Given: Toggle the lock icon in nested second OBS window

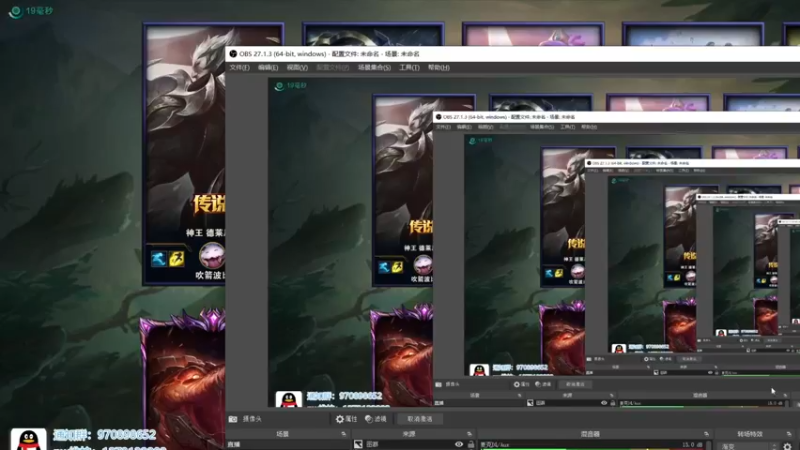Looking at the screenshot, I should [613, 403].
